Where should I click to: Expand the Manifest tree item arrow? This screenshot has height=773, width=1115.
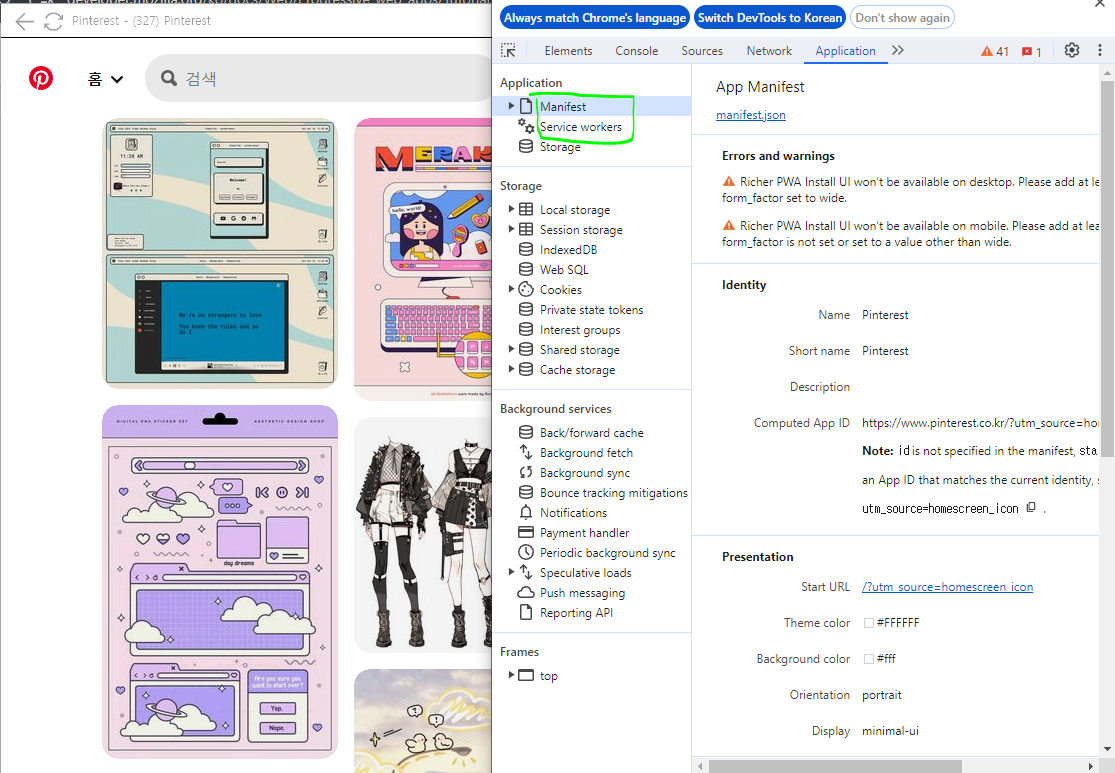point(511,106)
